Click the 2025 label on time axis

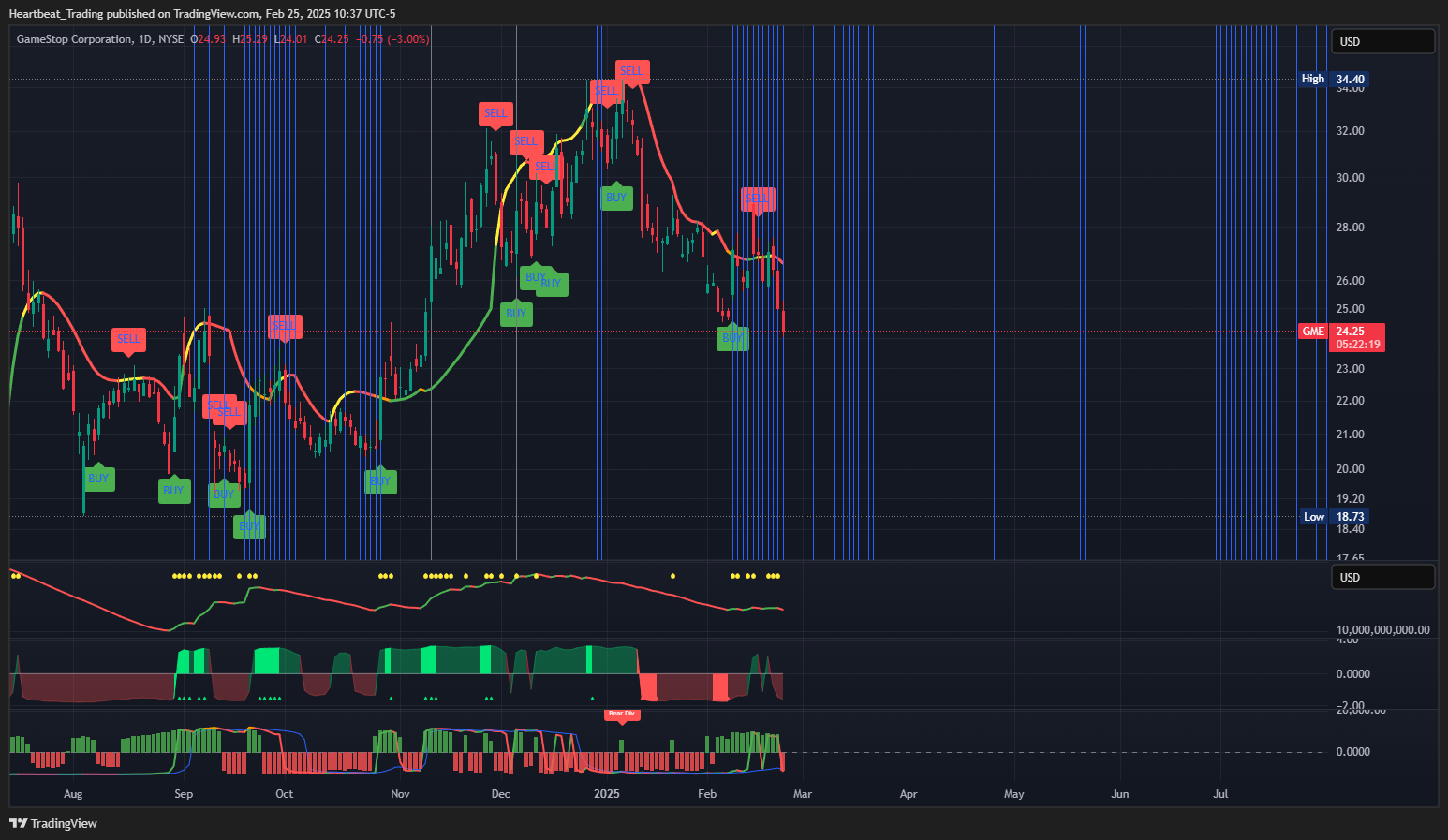(607, 794)
